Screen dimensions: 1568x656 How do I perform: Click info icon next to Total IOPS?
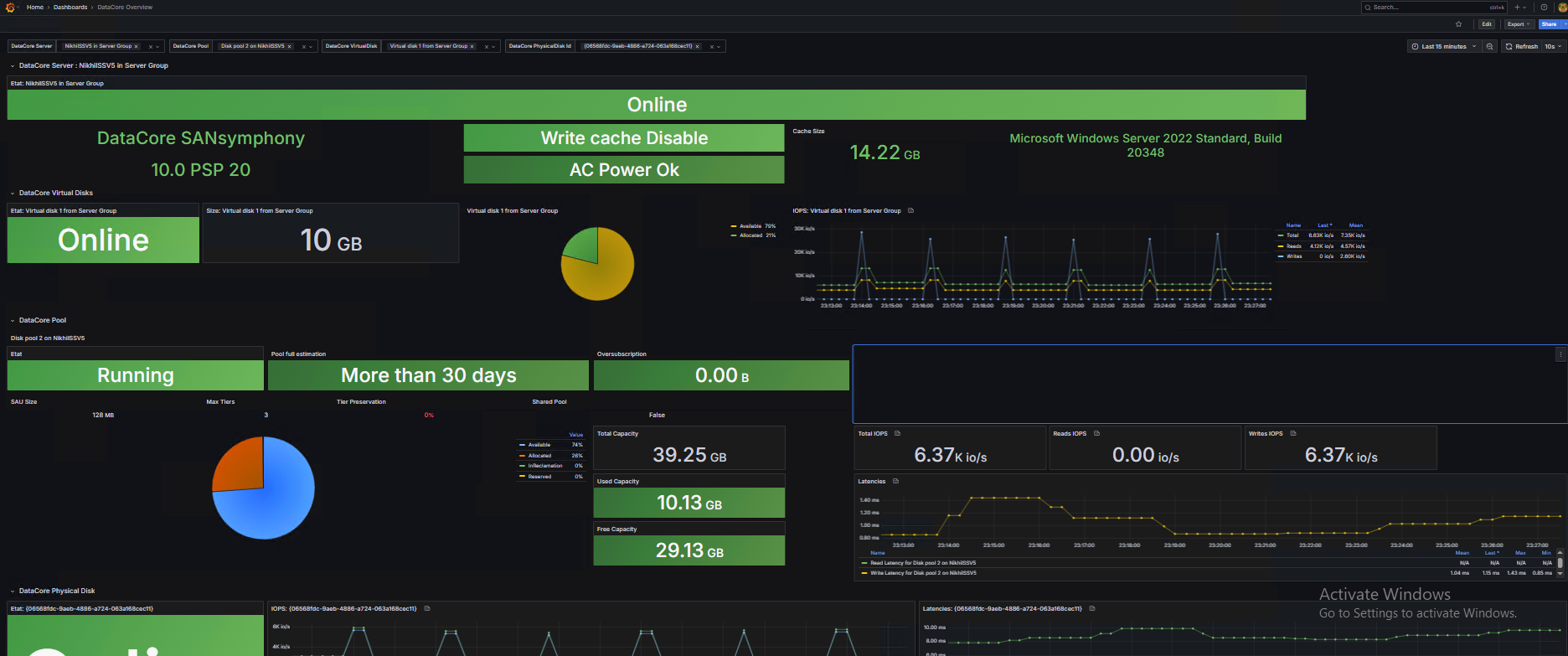(x=897, y=433)
